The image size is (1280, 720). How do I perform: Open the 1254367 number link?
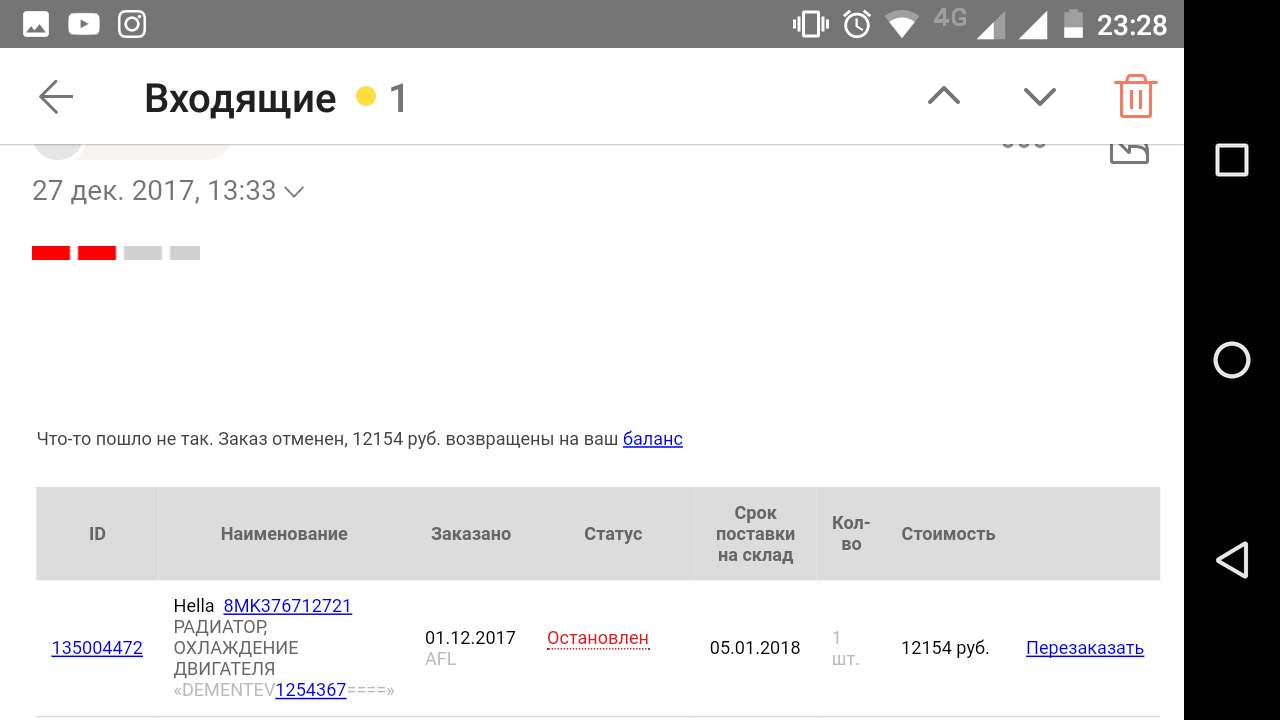click(x=311, y=689)
